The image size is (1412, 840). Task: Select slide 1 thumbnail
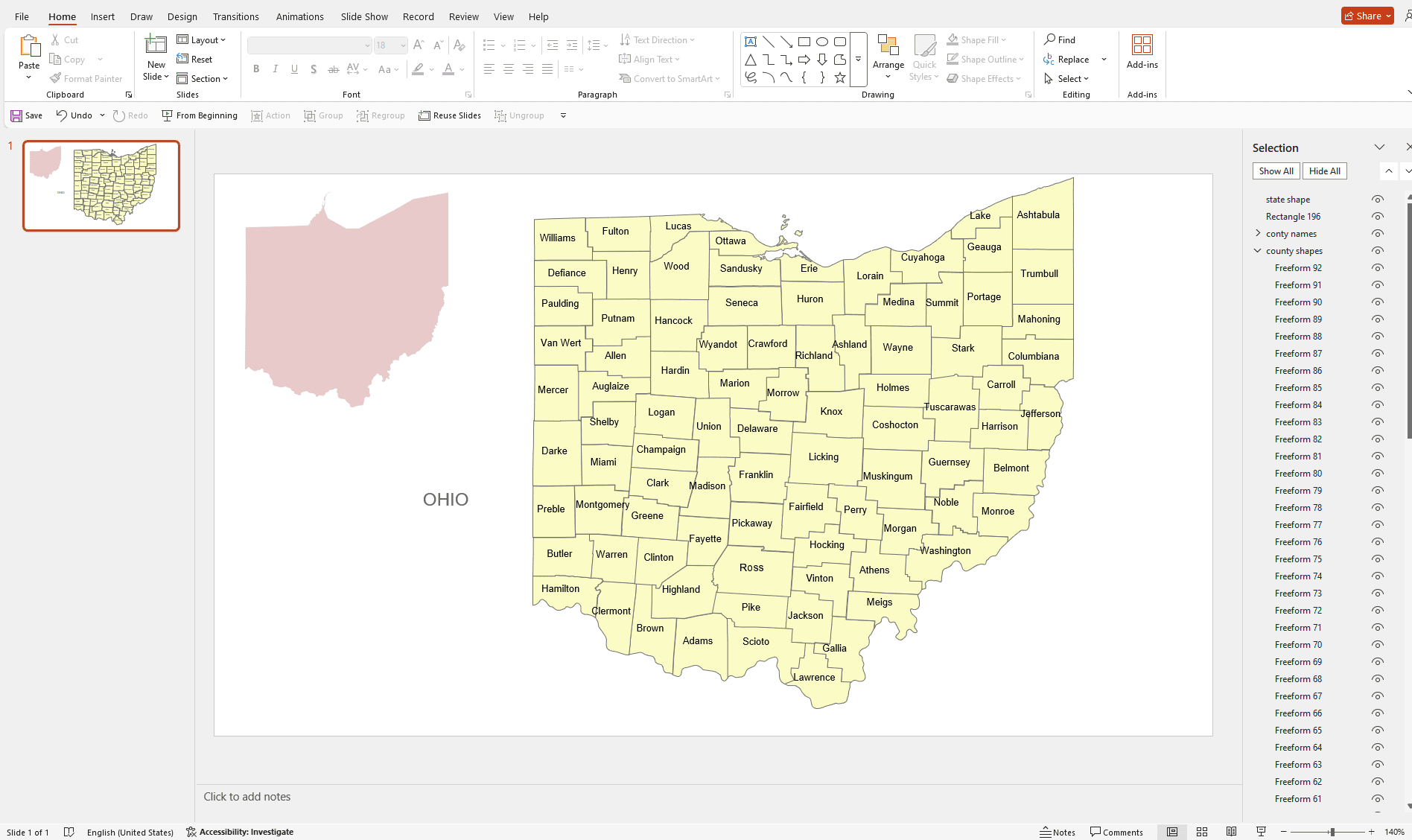pyautogui.click(x=101, y=186)
